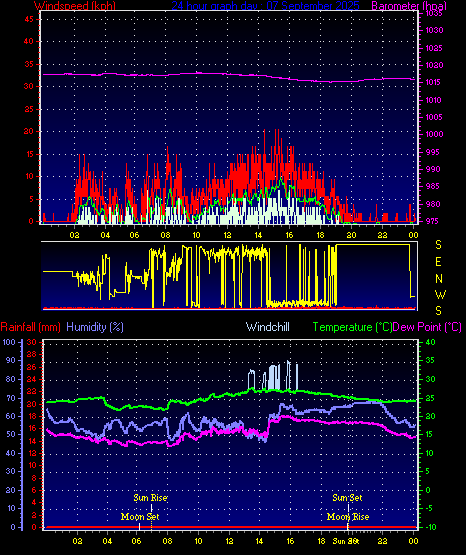Image resolution: width=466 pixels, height=555 pixels.
Task: Click the 20 hour label under the windspeed graph
Action: click(x=351, y=235)
